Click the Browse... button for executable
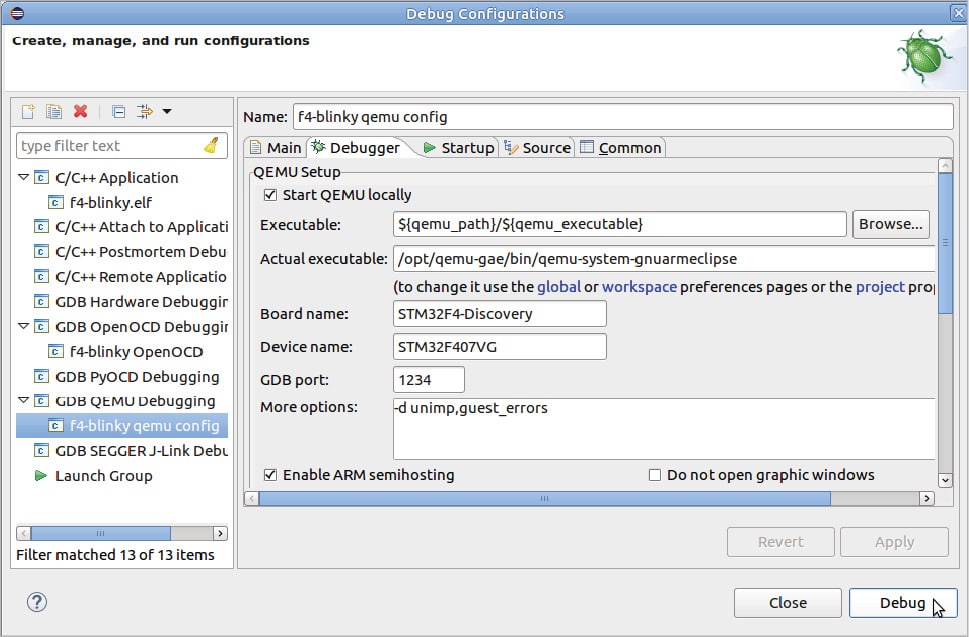 click(x=890, y=224)
